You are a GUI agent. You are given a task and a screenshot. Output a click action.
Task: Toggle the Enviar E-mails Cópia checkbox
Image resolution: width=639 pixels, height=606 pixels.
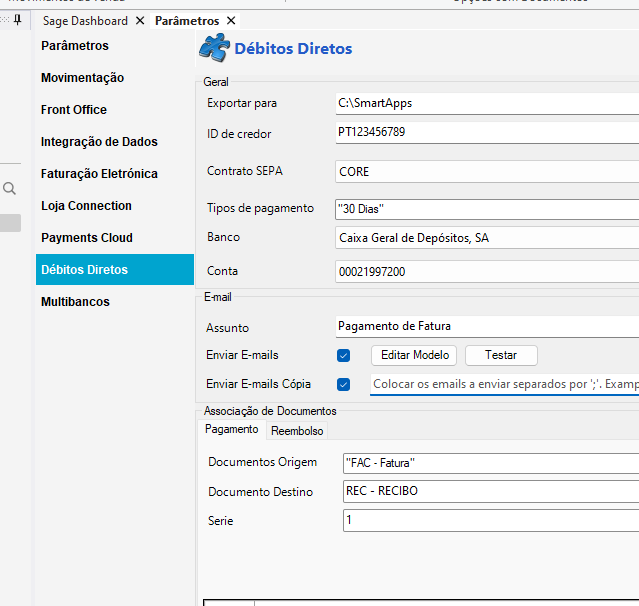pyautogui.click(x=343, y=384)
